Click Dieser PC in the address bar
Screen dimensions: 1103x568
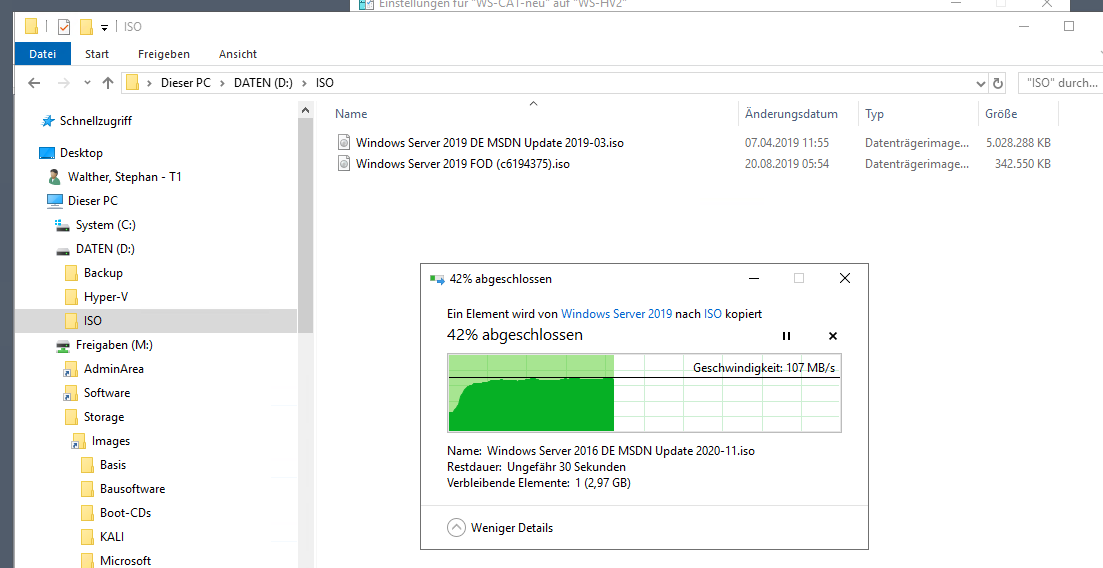(x=186, y=83)
